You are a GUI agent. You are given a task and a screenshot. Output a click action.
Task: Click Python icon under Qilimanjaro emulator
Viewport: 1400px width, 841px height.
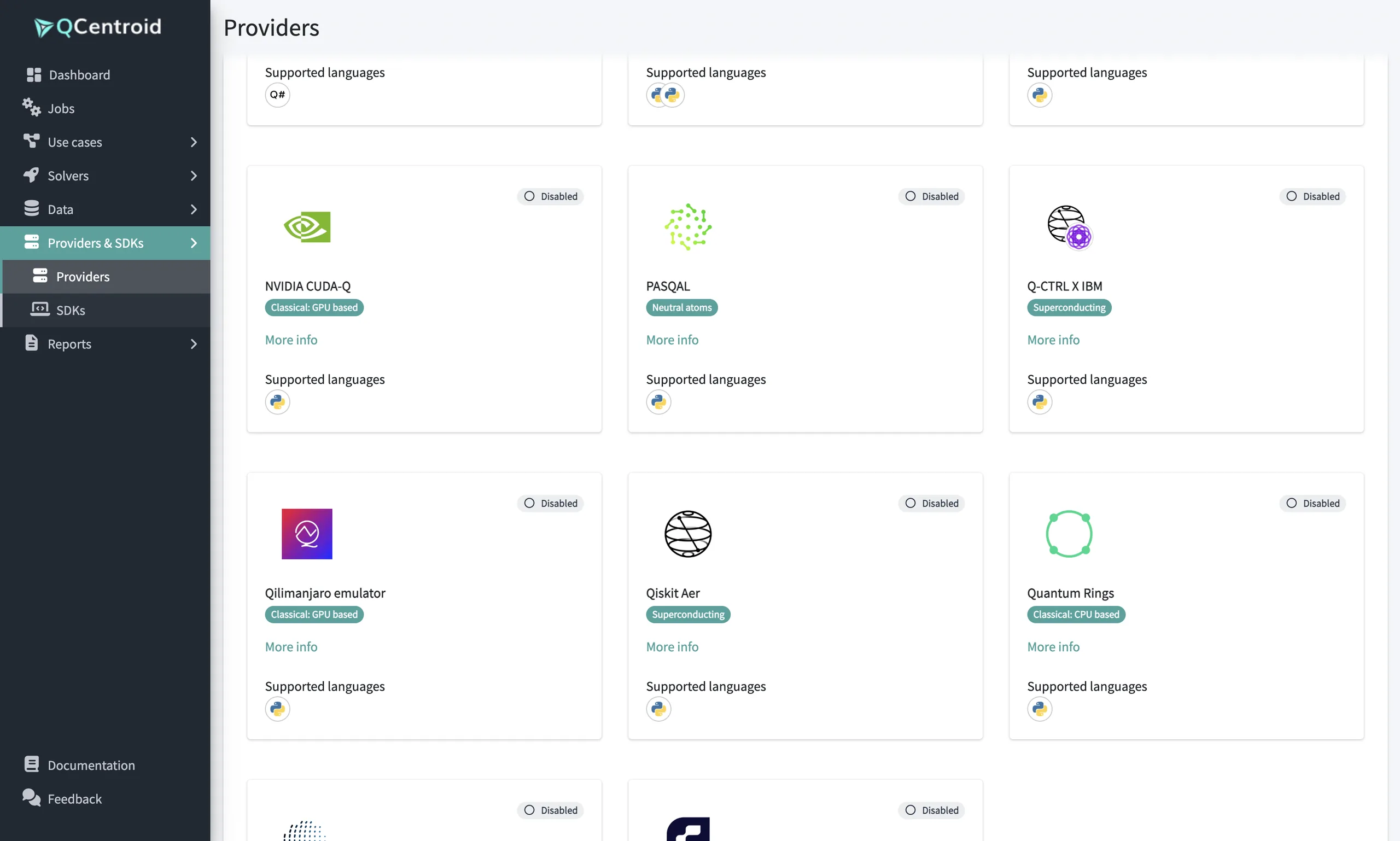277,709
